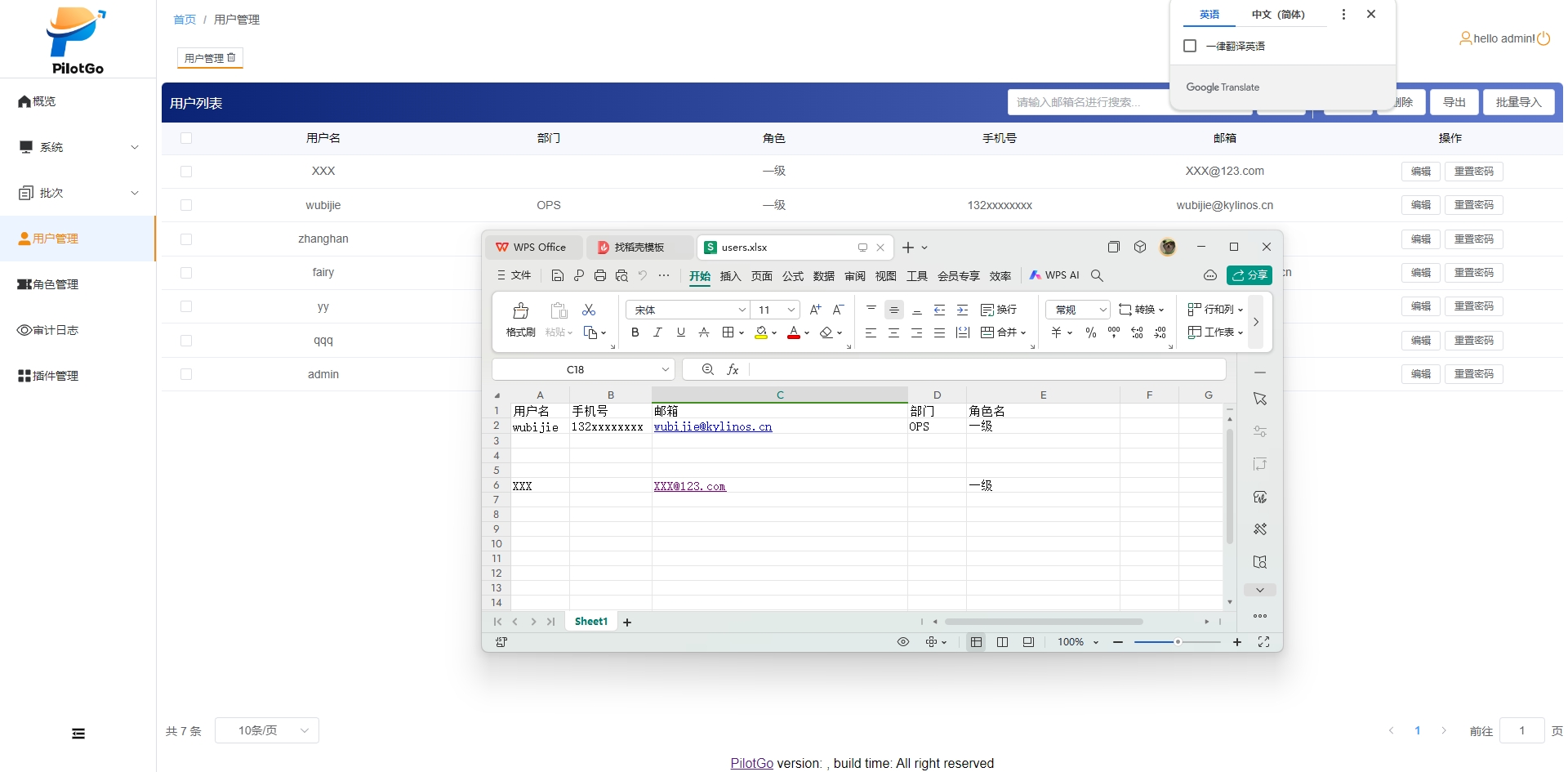
Task: Open the page size 10条/页 dropdown
Action: [267, 730]
